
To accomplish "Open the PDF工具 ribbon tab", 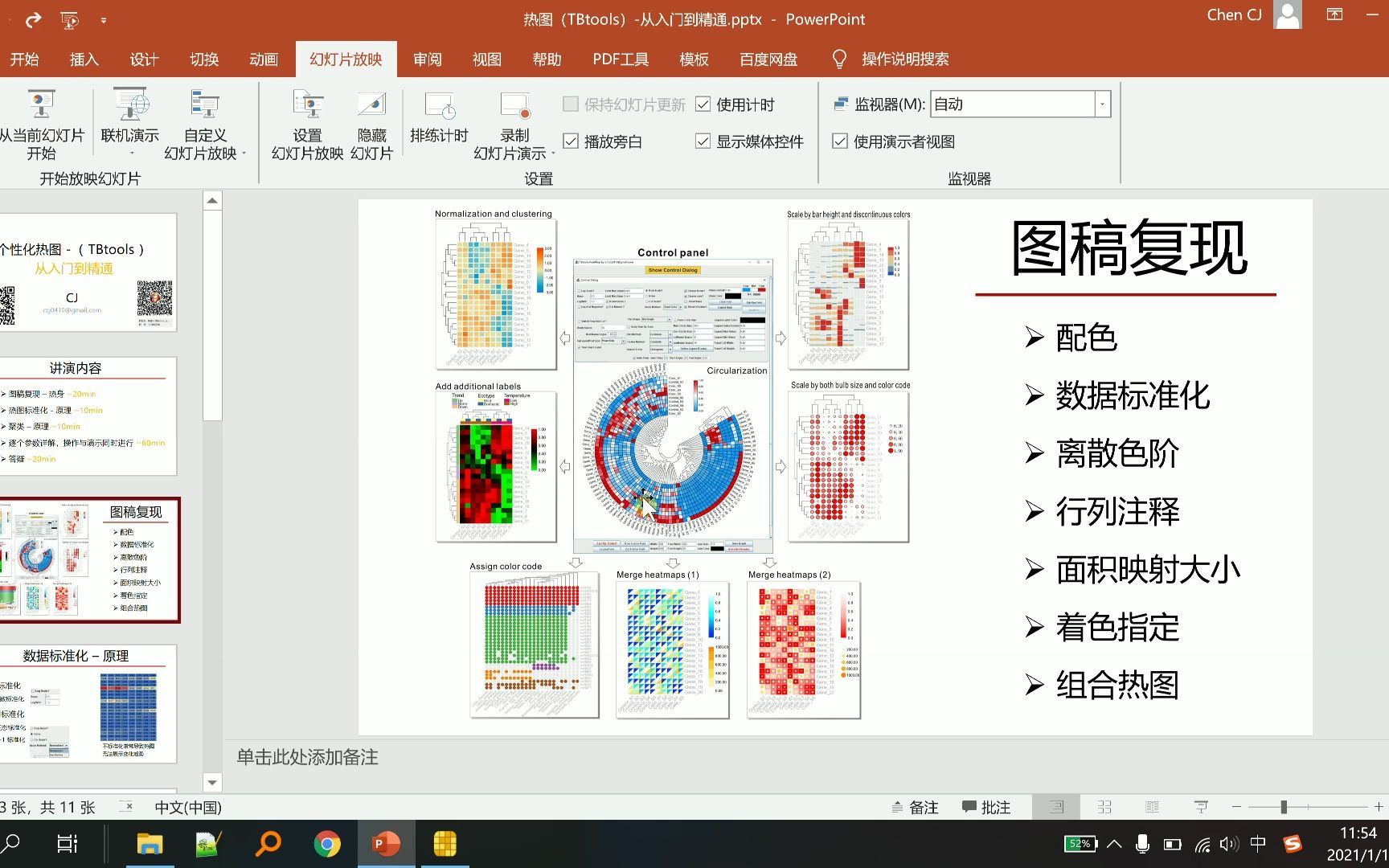I will coord(620,59).
